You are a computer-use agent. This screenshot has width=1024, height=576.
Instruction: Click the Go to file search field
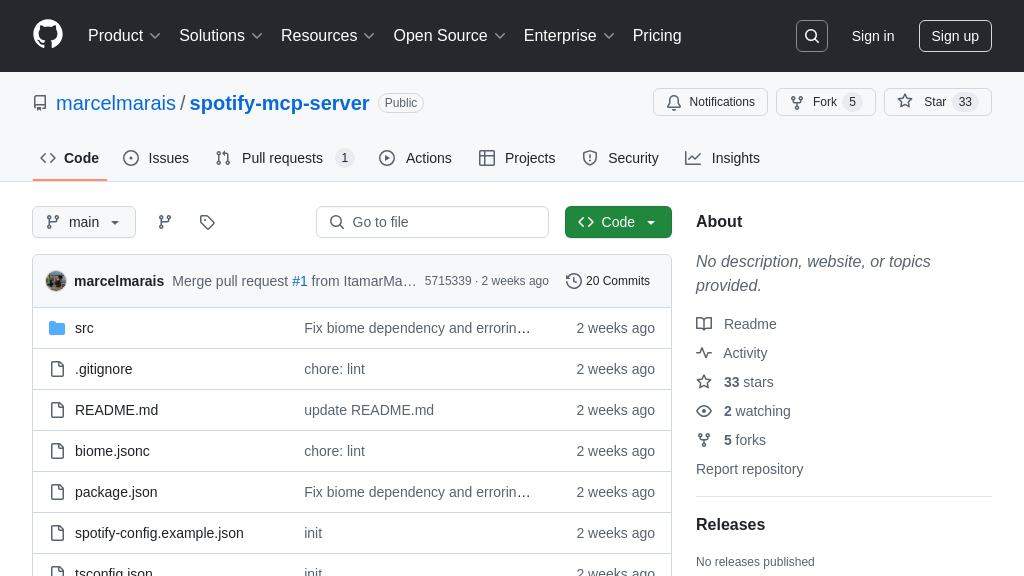pos(432,222)
